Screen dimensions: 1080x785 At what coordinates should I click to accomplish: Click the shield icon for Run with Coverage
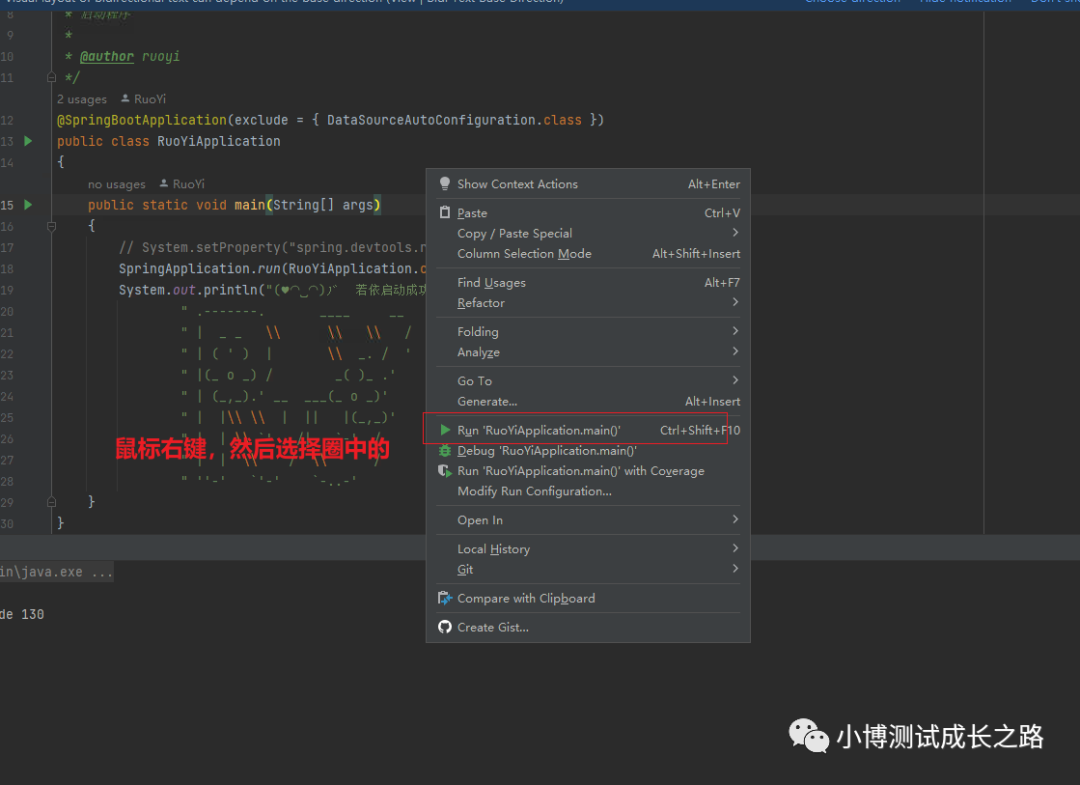pos(445,471)
